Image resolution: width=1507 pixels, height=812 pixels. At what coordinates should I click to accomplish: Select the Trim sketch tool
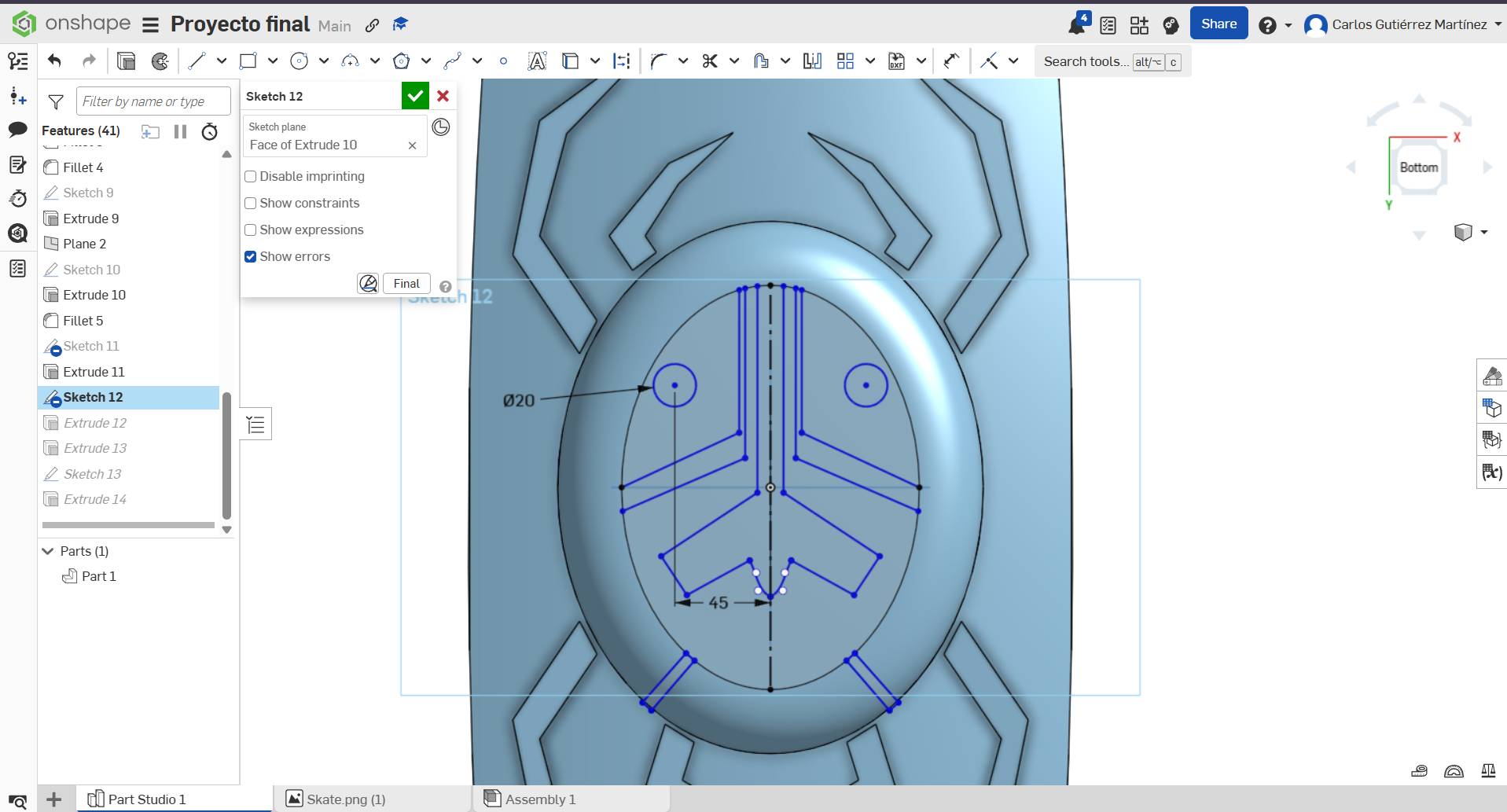[710, 61]
